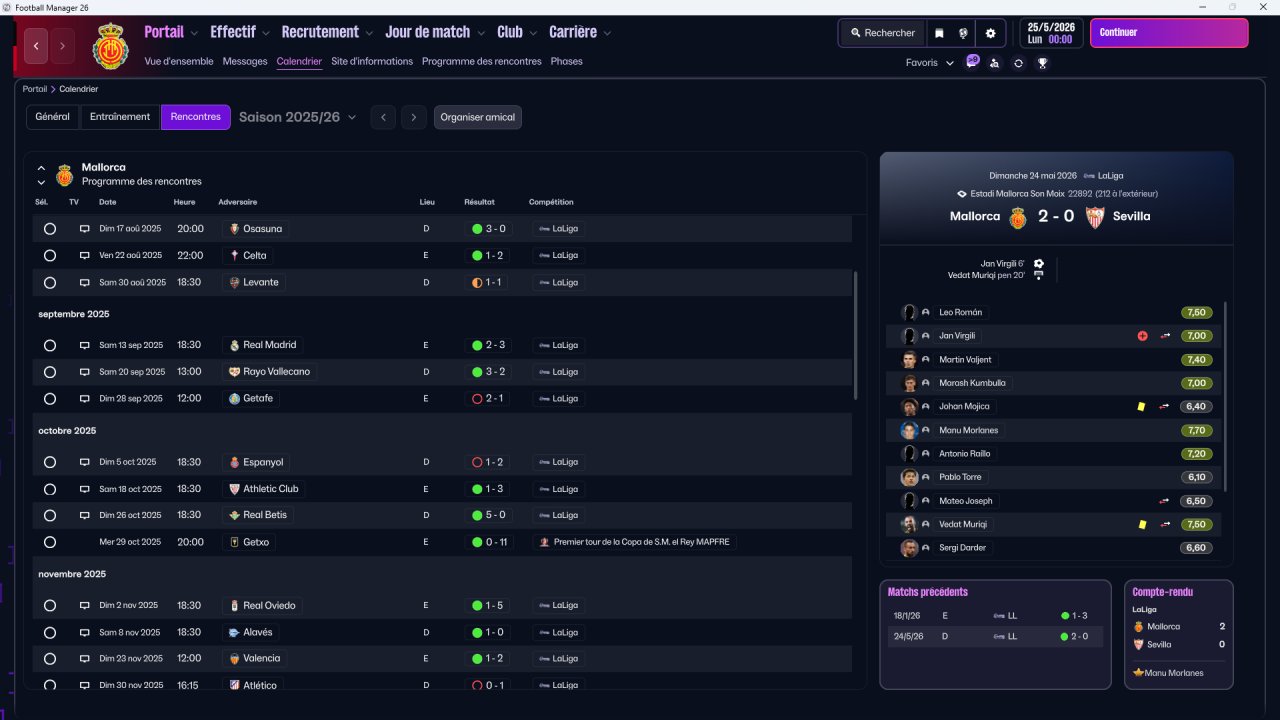
Task: Click the trophy icon beside Favoris
Action: [x=1042, y=63]
